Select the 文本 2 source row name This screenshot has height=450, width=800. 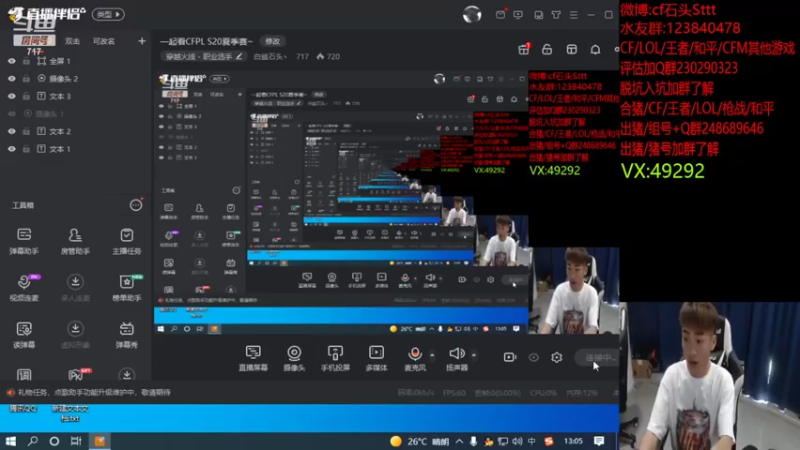click(60, 131)
